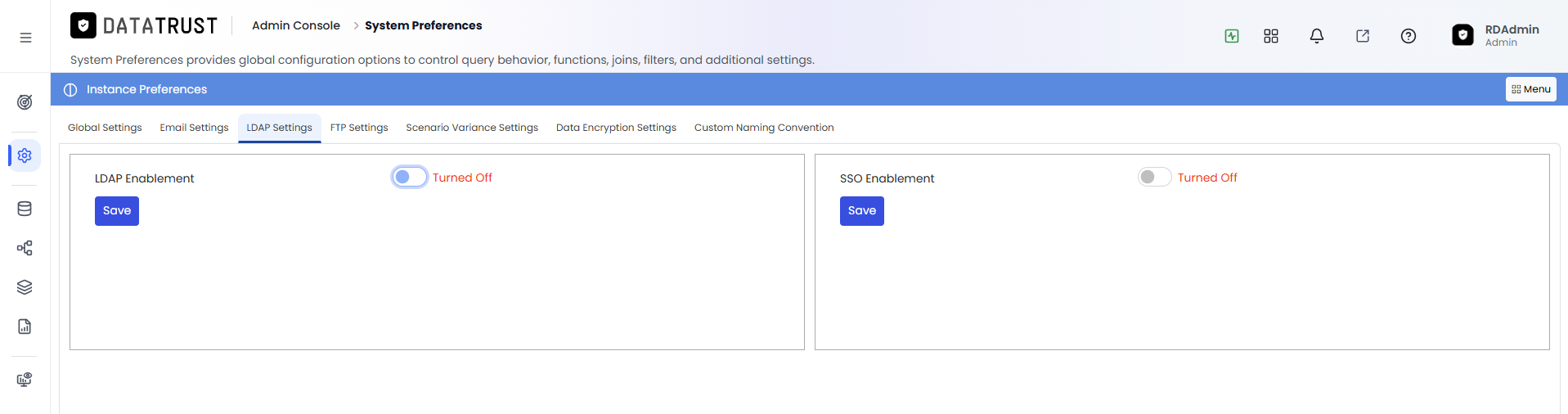This screenshot has height=414, width=1568.
Task: Save the LDAP Enablement setting
Action: (117, 211)
